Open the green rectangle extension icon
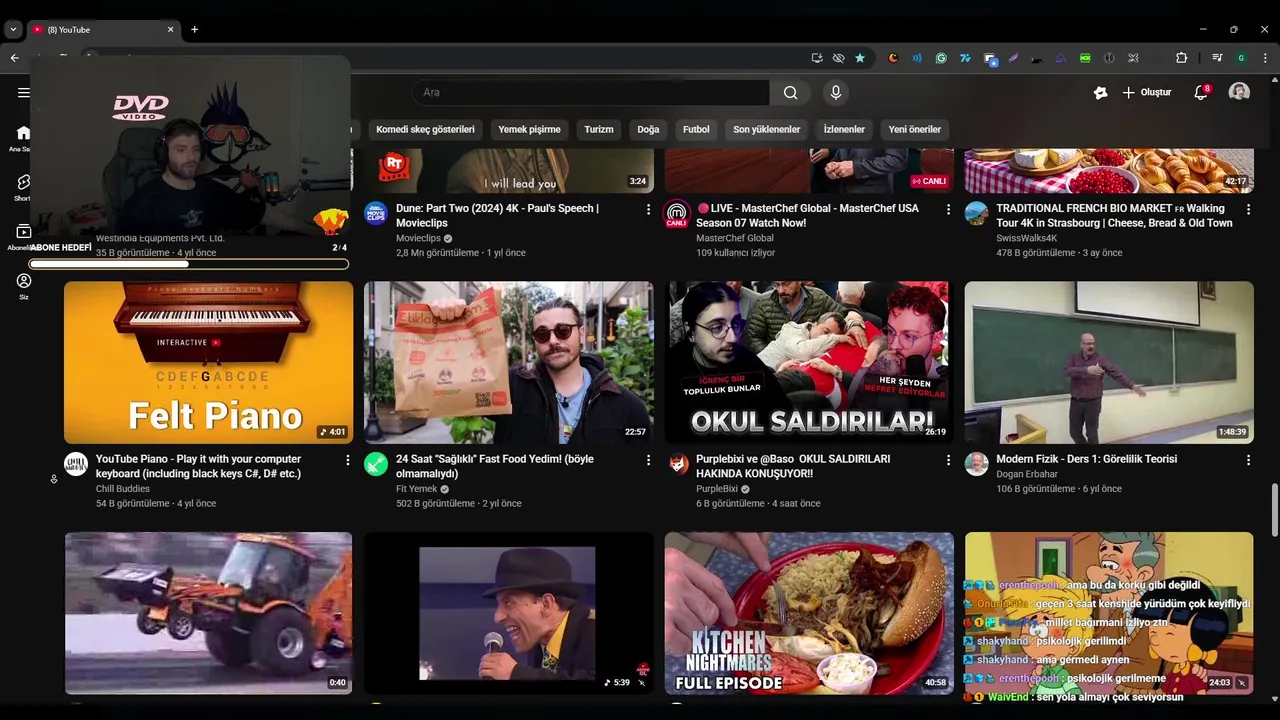 1085,58
